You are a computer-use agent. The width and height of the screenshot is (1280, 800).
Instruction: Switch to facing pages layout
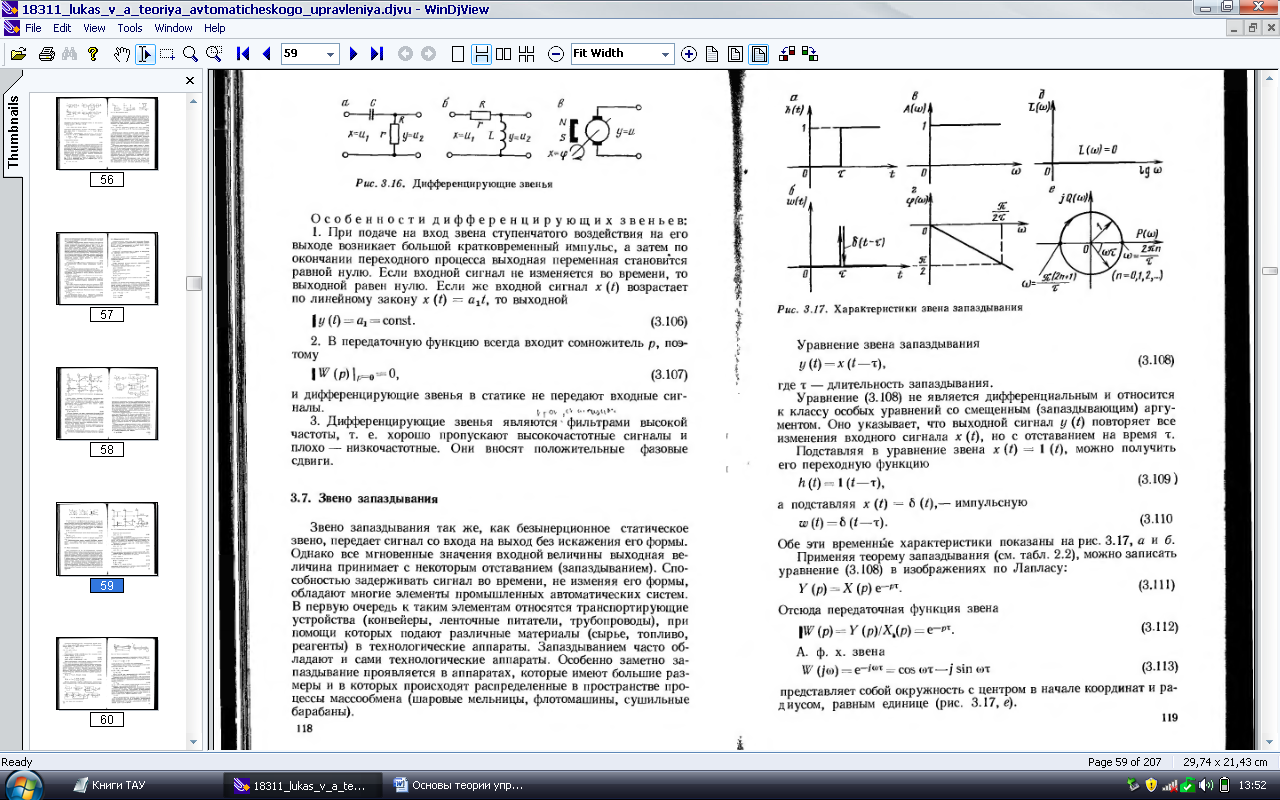(504, 54)
